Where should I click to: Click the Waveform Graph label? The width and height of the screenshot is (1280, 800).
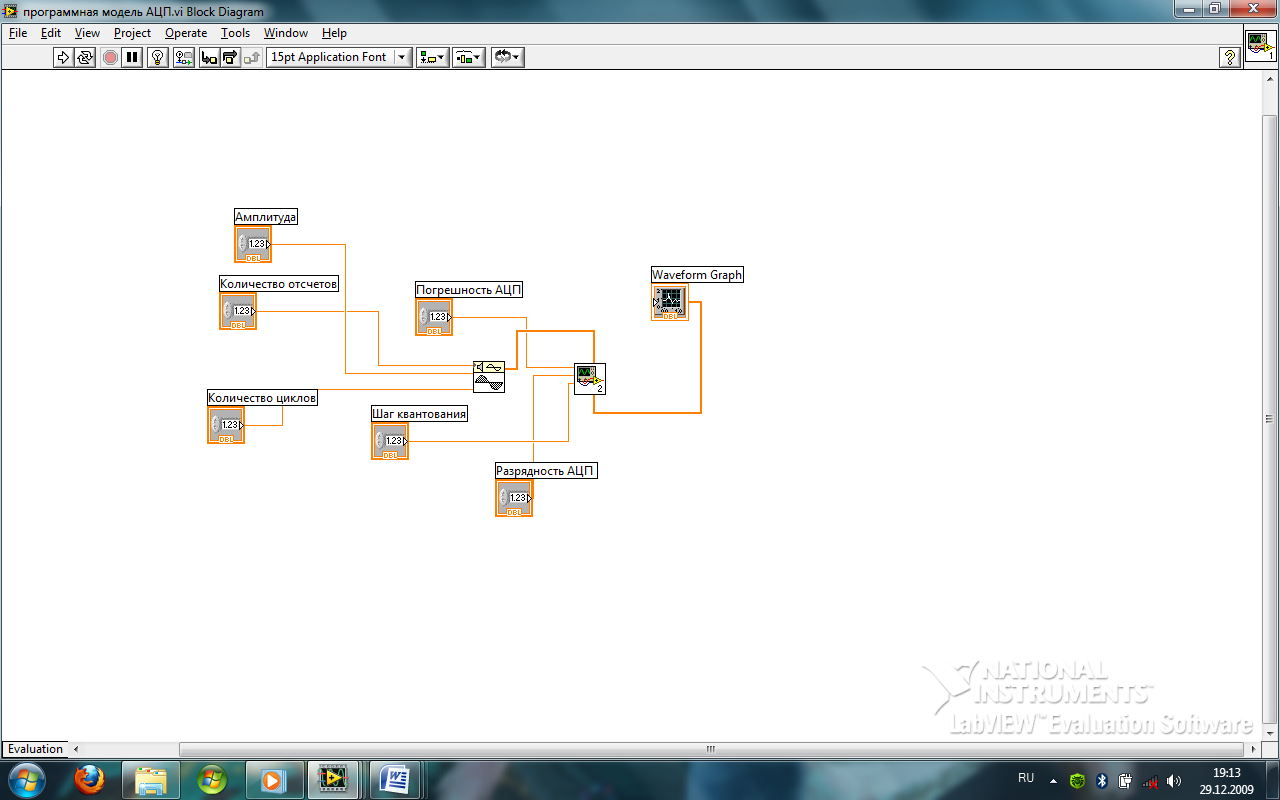click(697, 275)
